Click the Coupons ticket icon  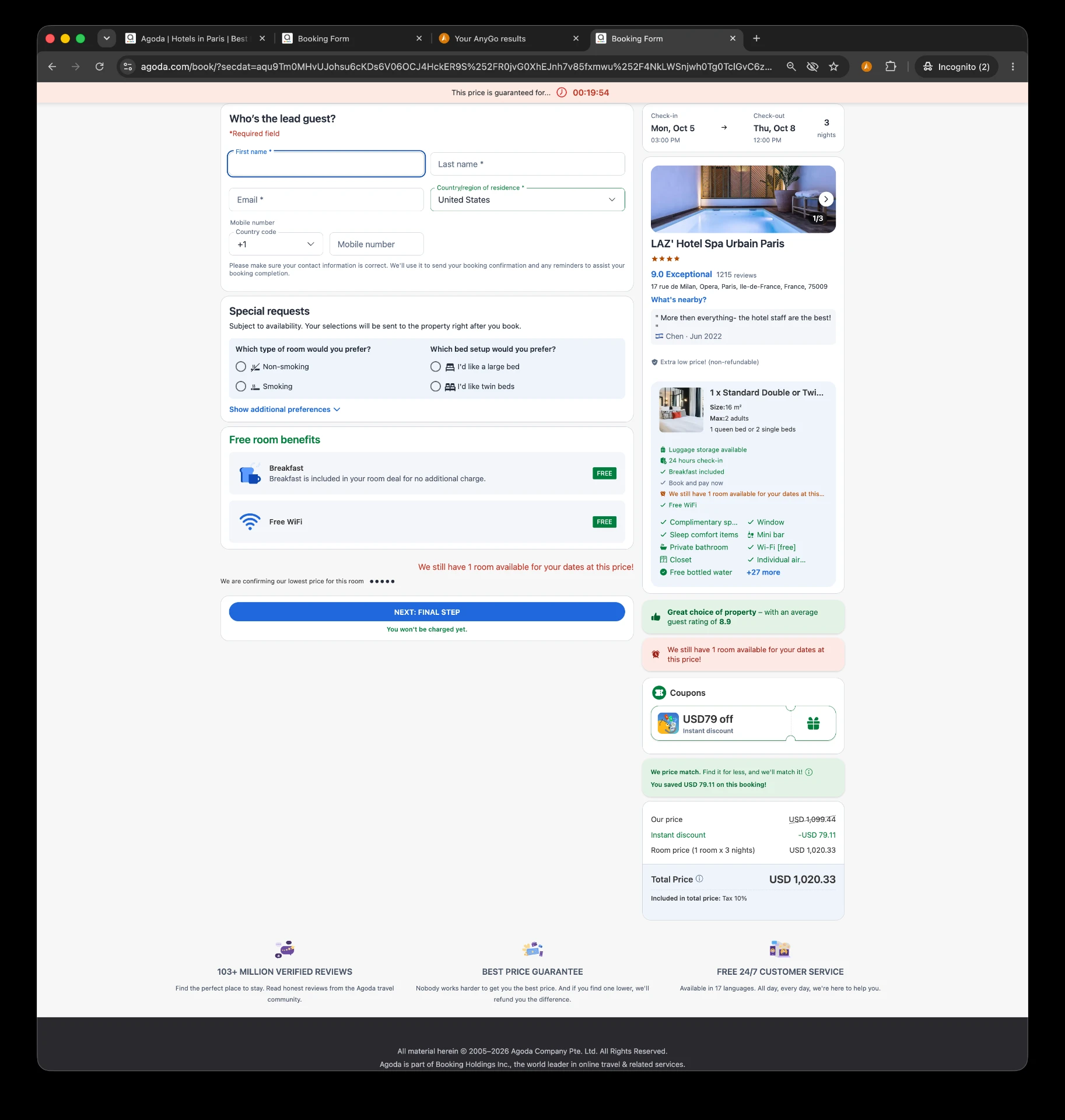click(x=659, y=692)
